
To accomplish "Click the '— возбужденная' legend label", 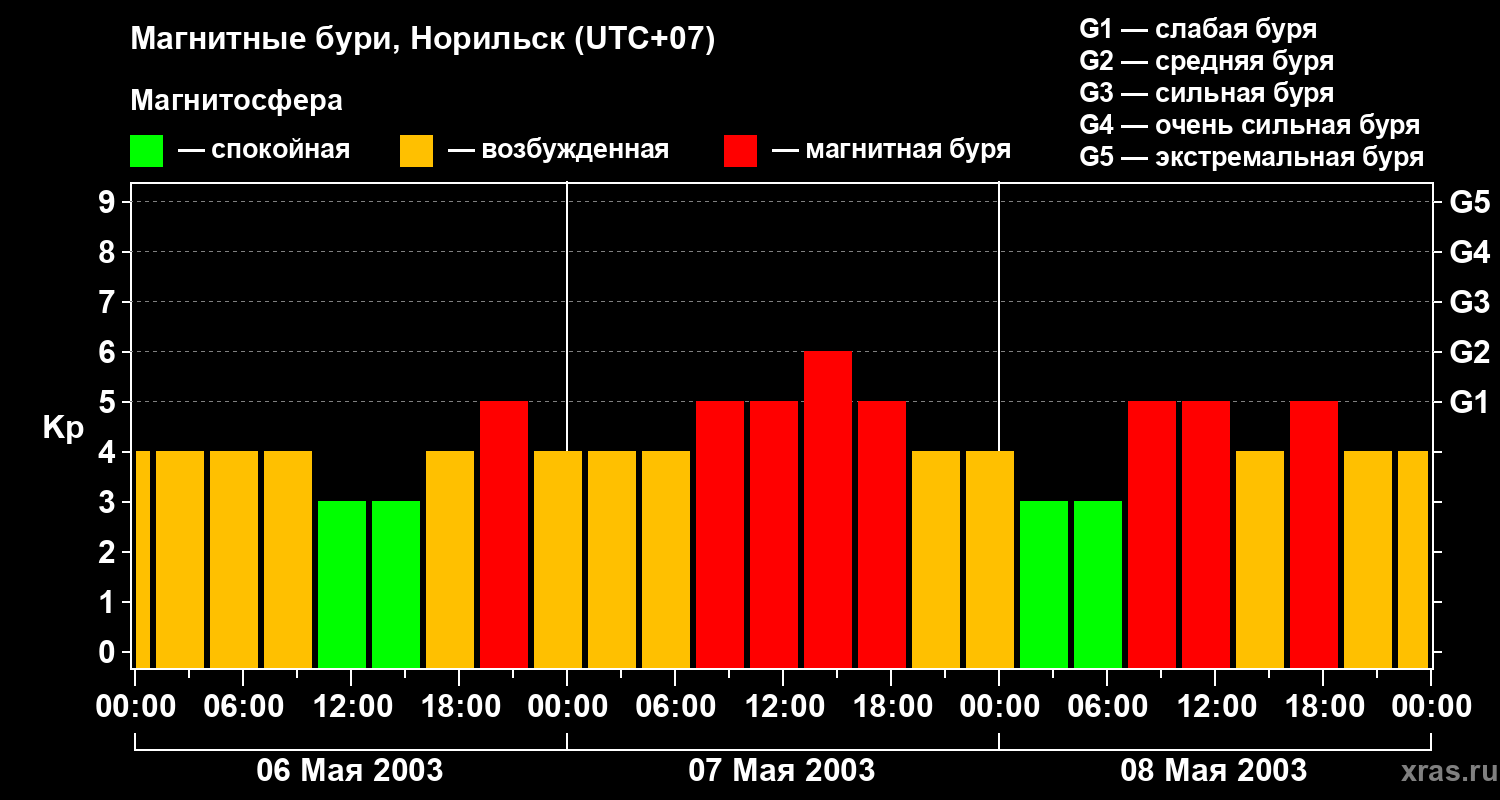I will pyautogui.click(x=558, y=151).
